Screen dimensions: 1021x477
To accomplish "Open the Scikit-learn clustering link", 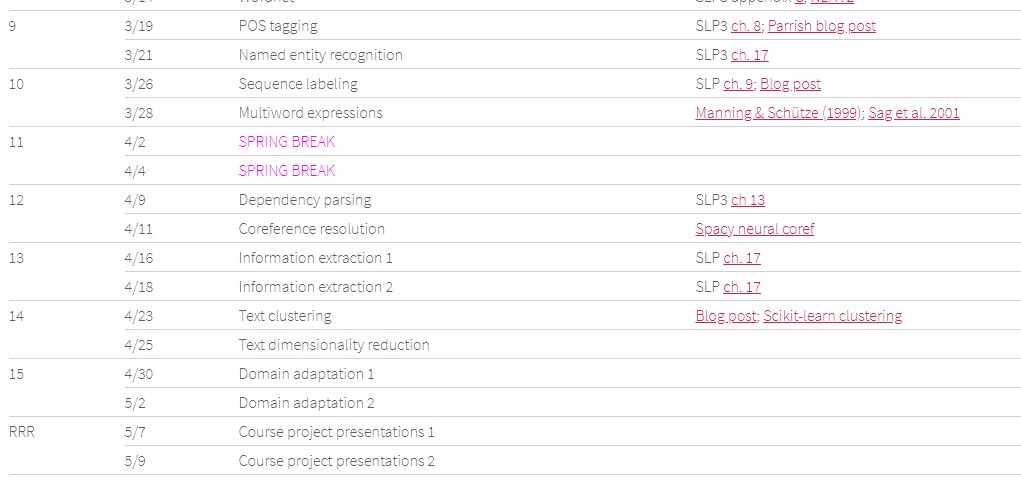I will tap(832, 316).
